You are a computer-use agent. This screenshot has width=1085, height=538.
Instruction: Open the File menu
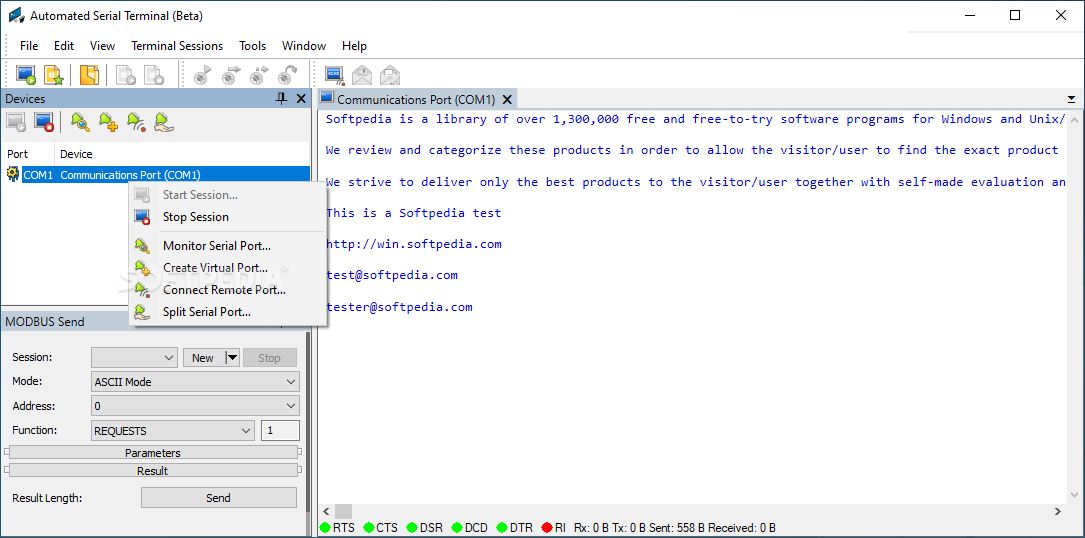tap(29, 46)
